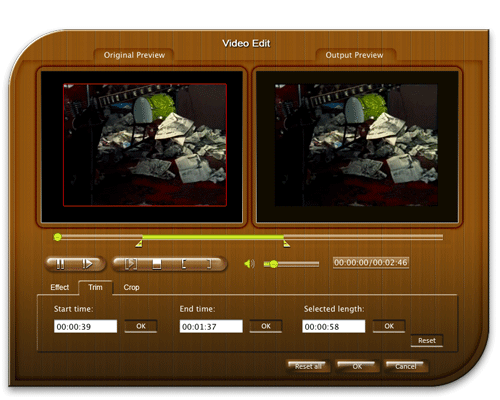500x400 pixels.
Task: Mute audio via the speaker icon
Action: 249,264
